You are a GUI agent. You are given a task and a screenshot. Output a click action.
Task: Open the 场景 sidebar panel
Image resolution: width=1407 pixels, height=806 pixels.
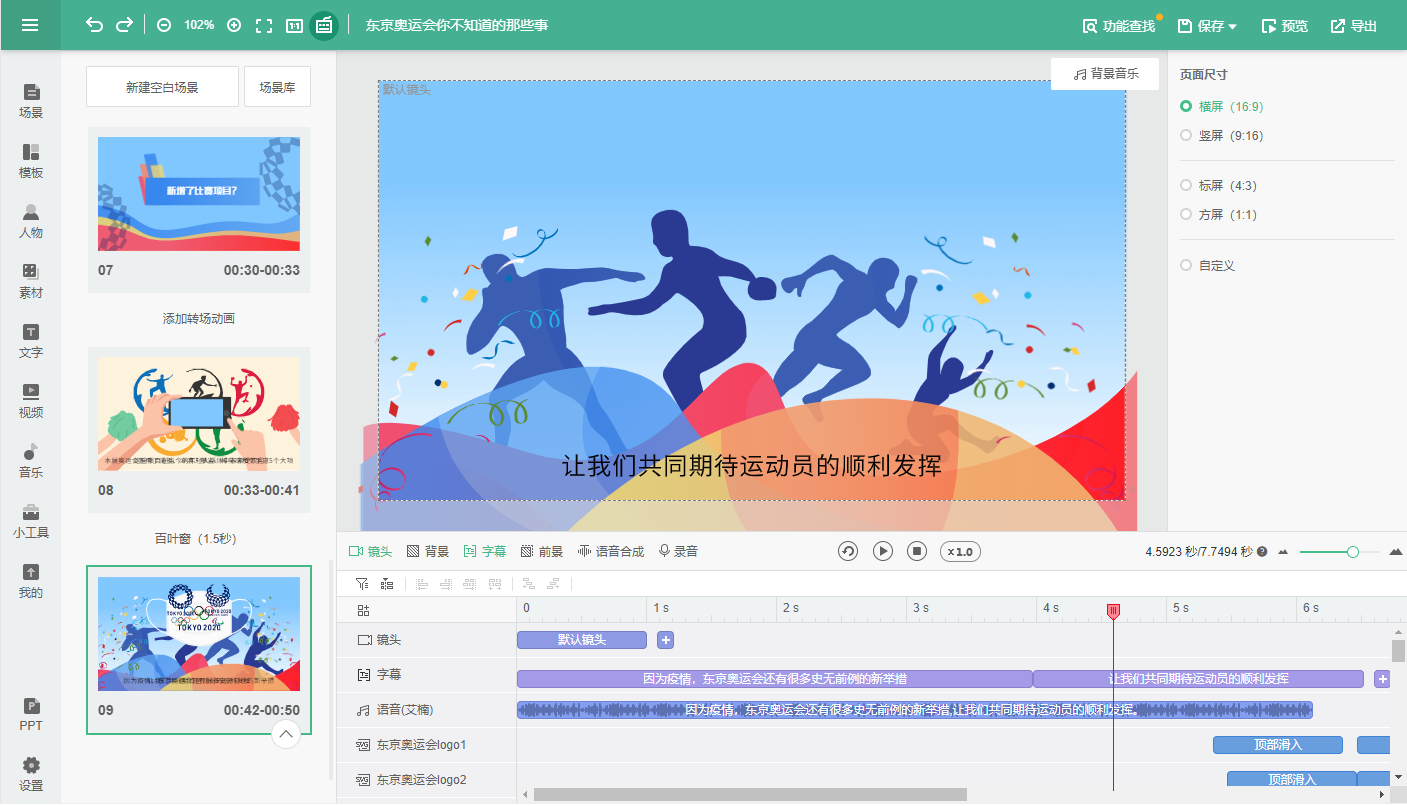coord(31,101)
